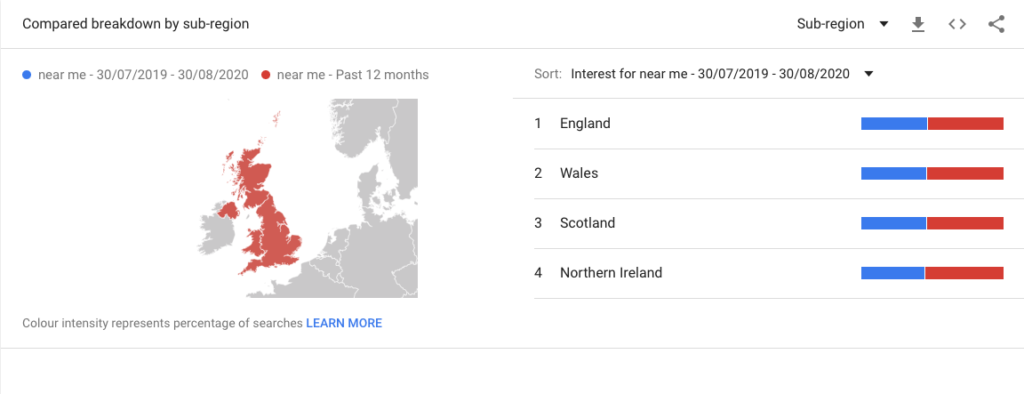Screen dimensions: 1024x394
Task: Click Wales' red interest bar
Action: (965, 173)
